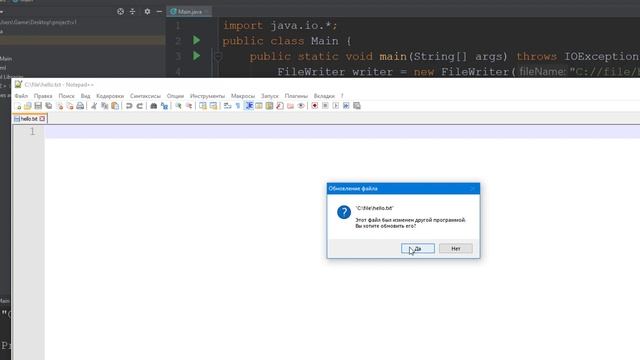This screenshot has height=360, width=640.
Task: Click the Paste clipboard icon
Action: pos(115,106)
